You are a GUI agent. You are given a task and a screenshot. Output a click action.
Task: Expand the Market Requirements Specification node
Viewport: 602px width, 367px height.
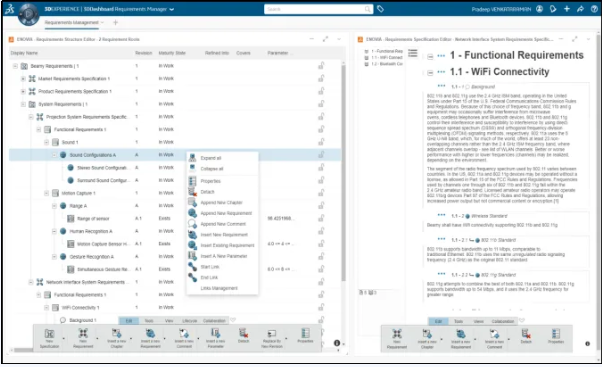coord(23,79)
